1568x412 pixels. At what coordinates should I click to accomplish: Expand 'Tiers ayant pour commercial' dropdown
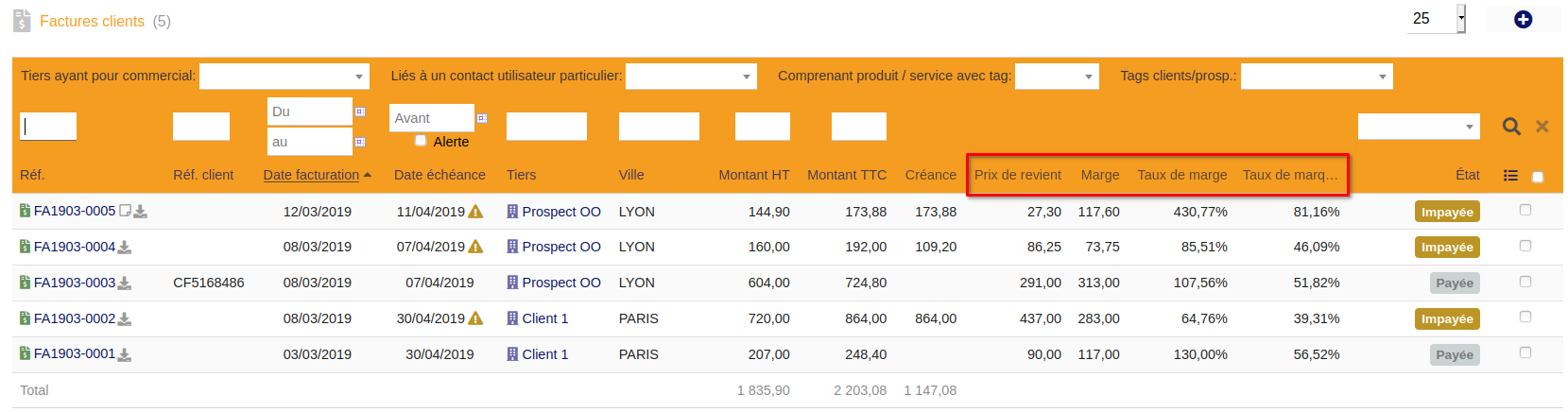click(284, 77)
